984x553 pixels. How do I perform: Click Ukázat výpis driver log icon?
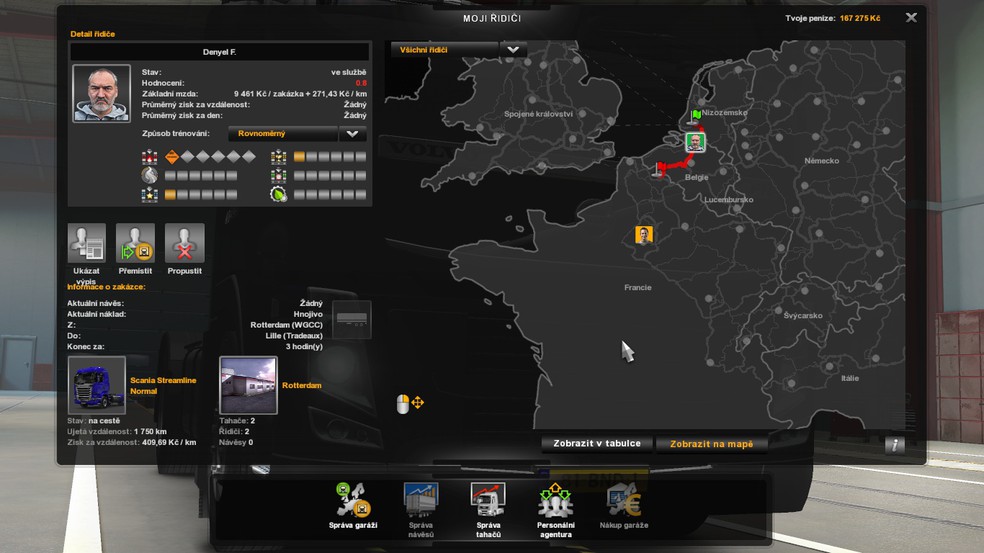point(87,243)
